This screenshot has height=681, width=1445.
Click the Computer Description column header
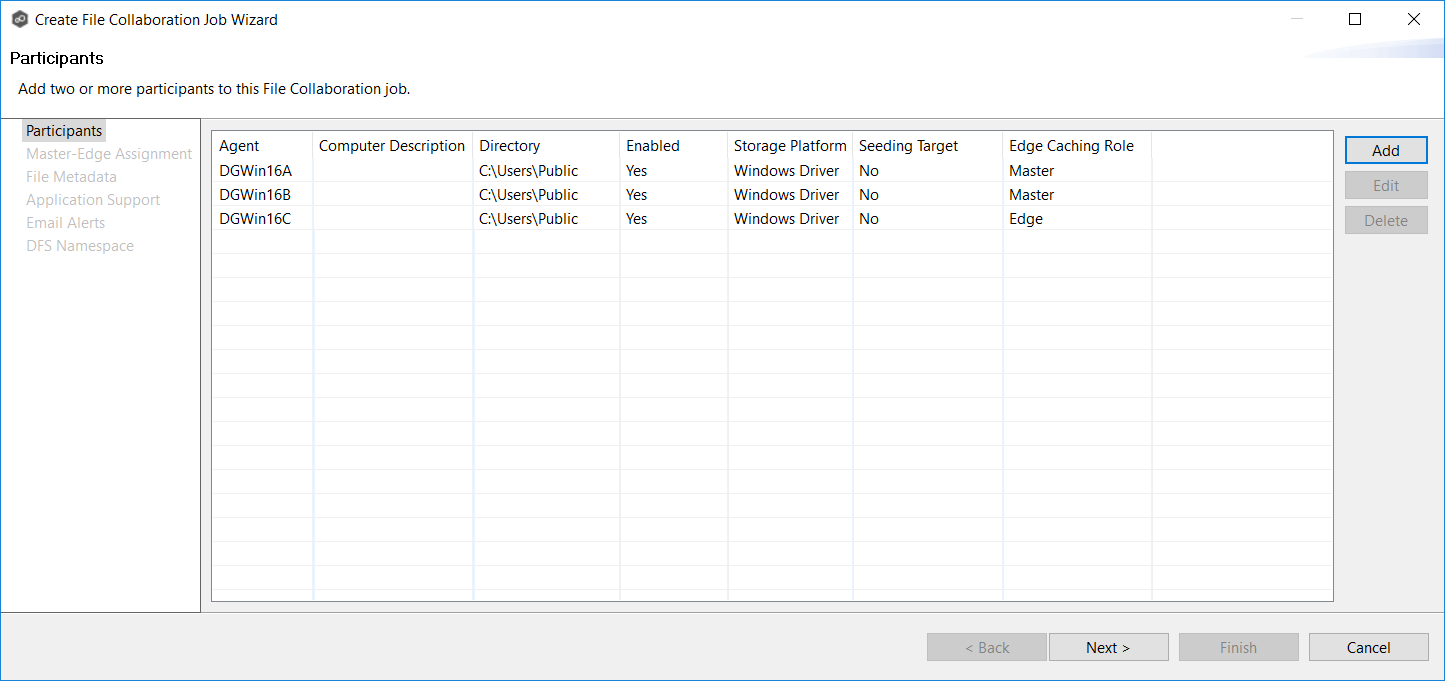pos(392,146)
